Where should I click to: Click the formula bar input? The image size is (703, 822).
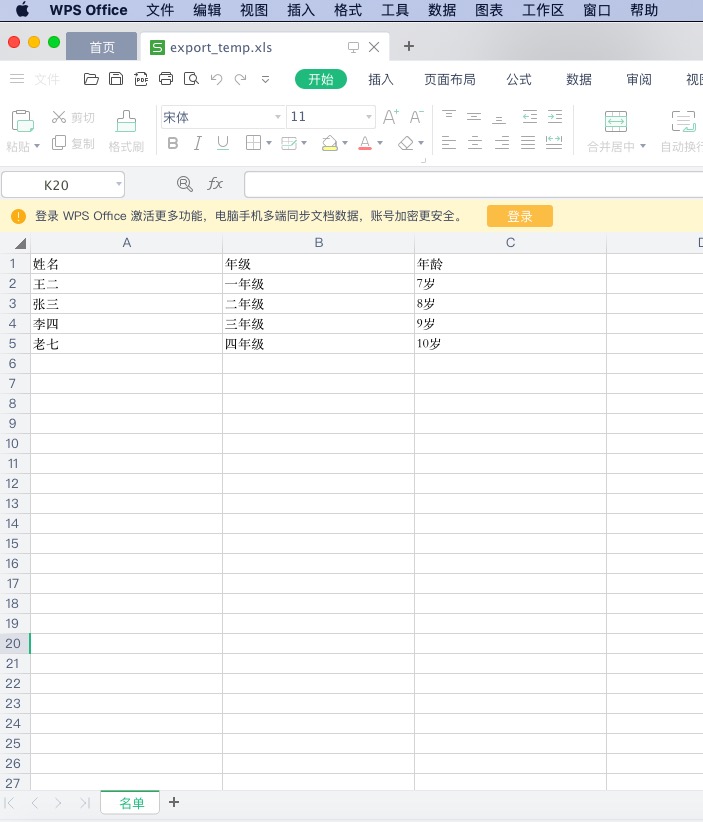[473, 185]
